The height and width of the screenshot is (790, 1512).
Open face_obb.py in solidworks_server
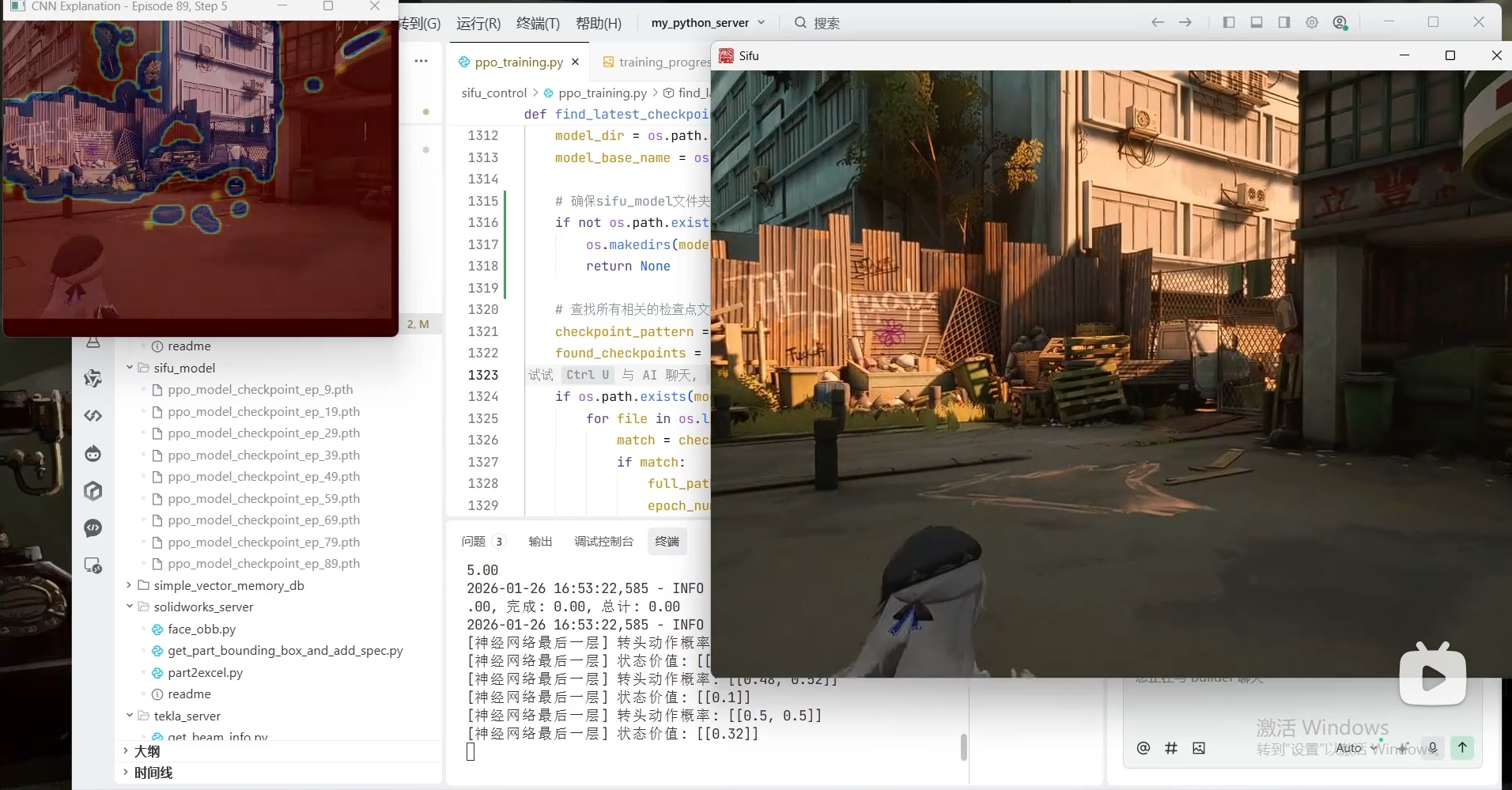202,629
